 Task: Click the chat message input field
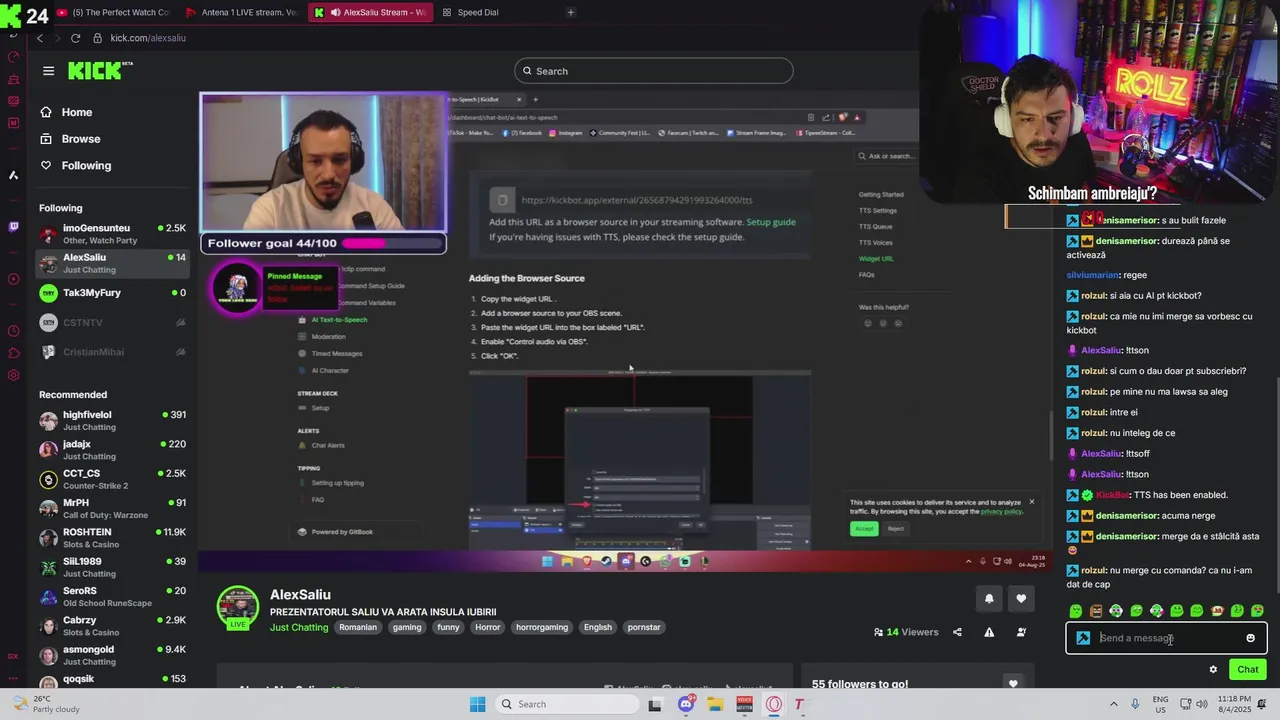click(x=1167, y=638)
